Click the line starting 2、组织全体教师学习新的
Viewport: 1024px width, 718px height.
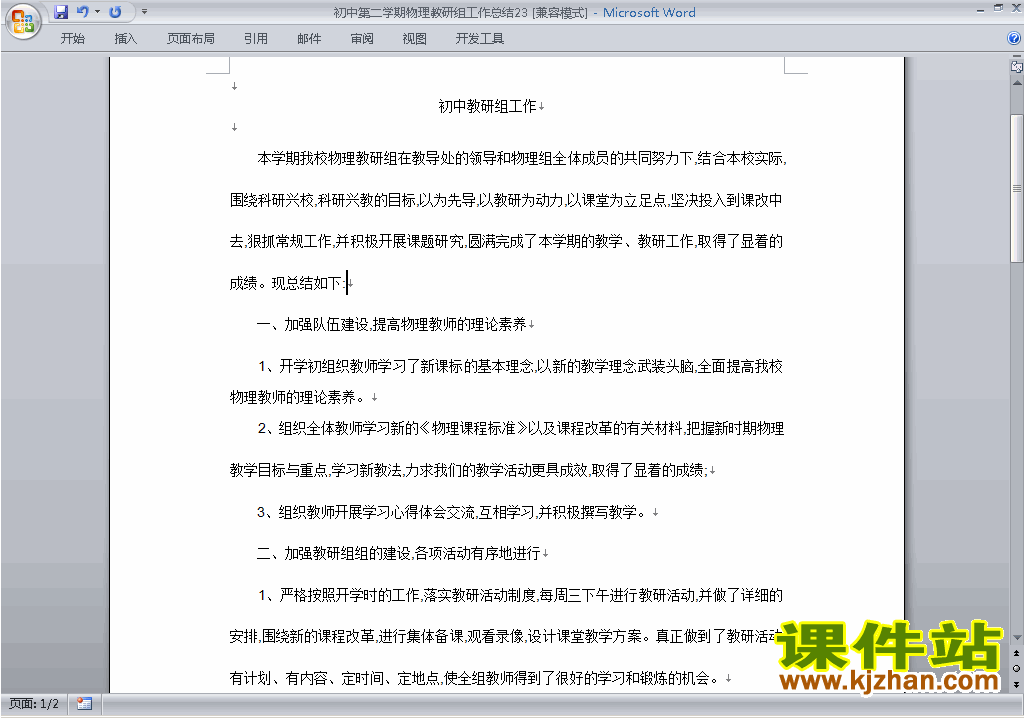point(520,429)
